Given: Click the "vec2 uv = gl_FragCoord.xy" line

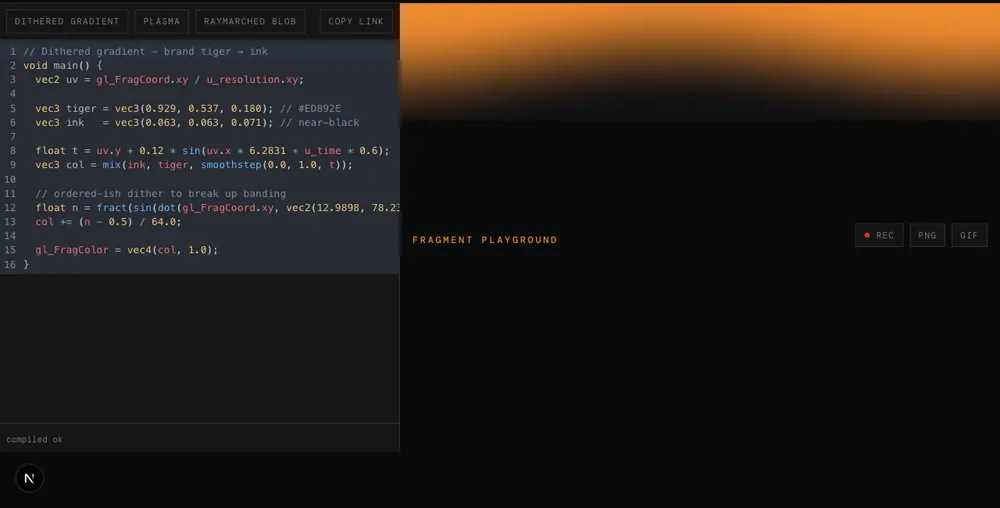Looking at the screenshot, I should click(170, 80).
